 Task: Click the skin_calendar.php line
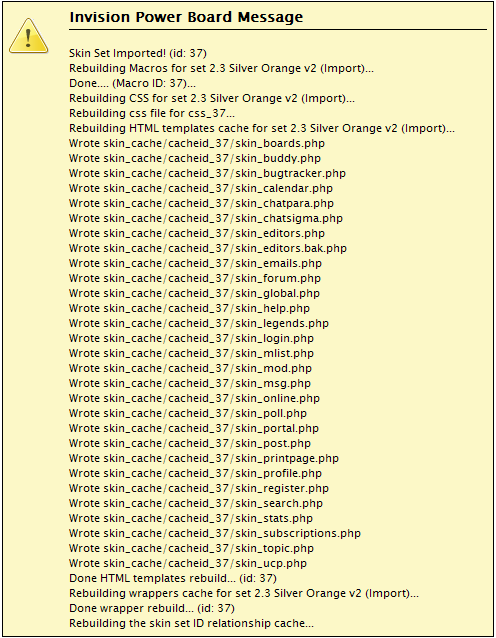coord(201,188)
